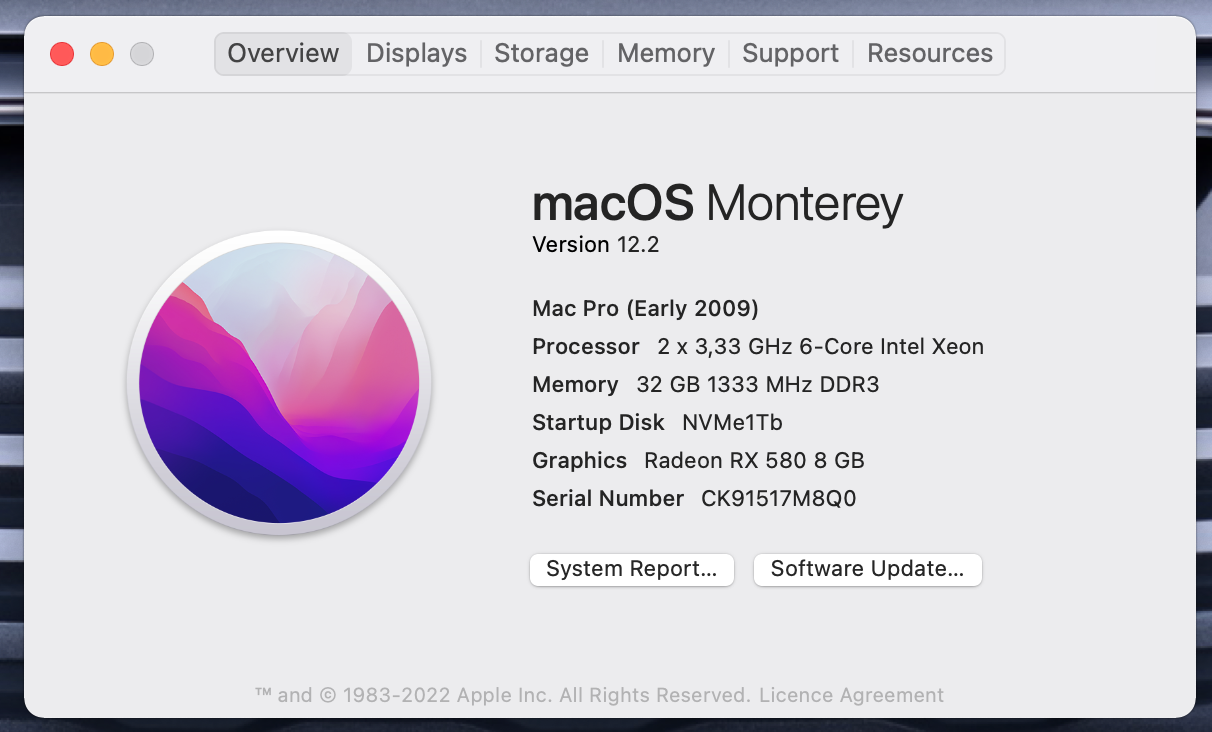
Task: Select the Memory tab
Action: coord(666,54)
